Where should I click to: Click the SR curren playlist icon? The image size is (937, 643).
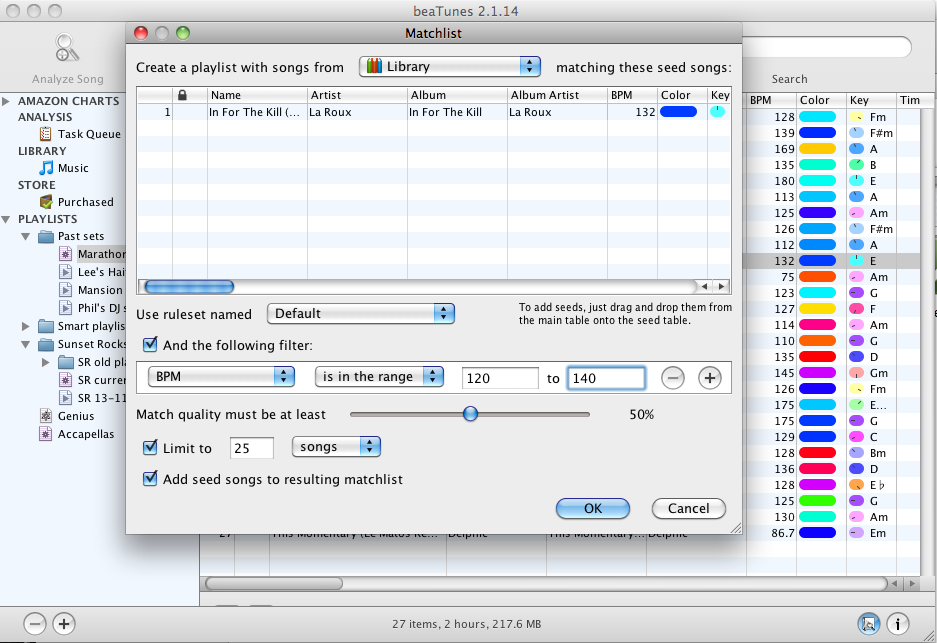[x=66, y=380]
